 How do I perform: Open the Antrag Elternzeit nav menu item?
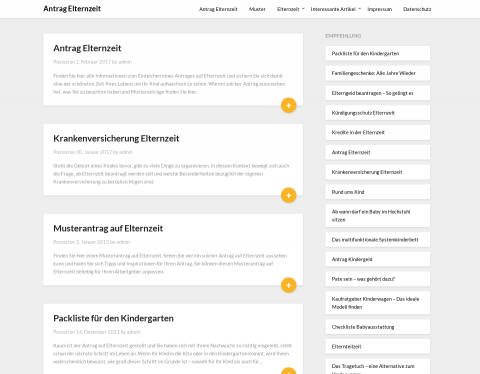coord(218,9)
